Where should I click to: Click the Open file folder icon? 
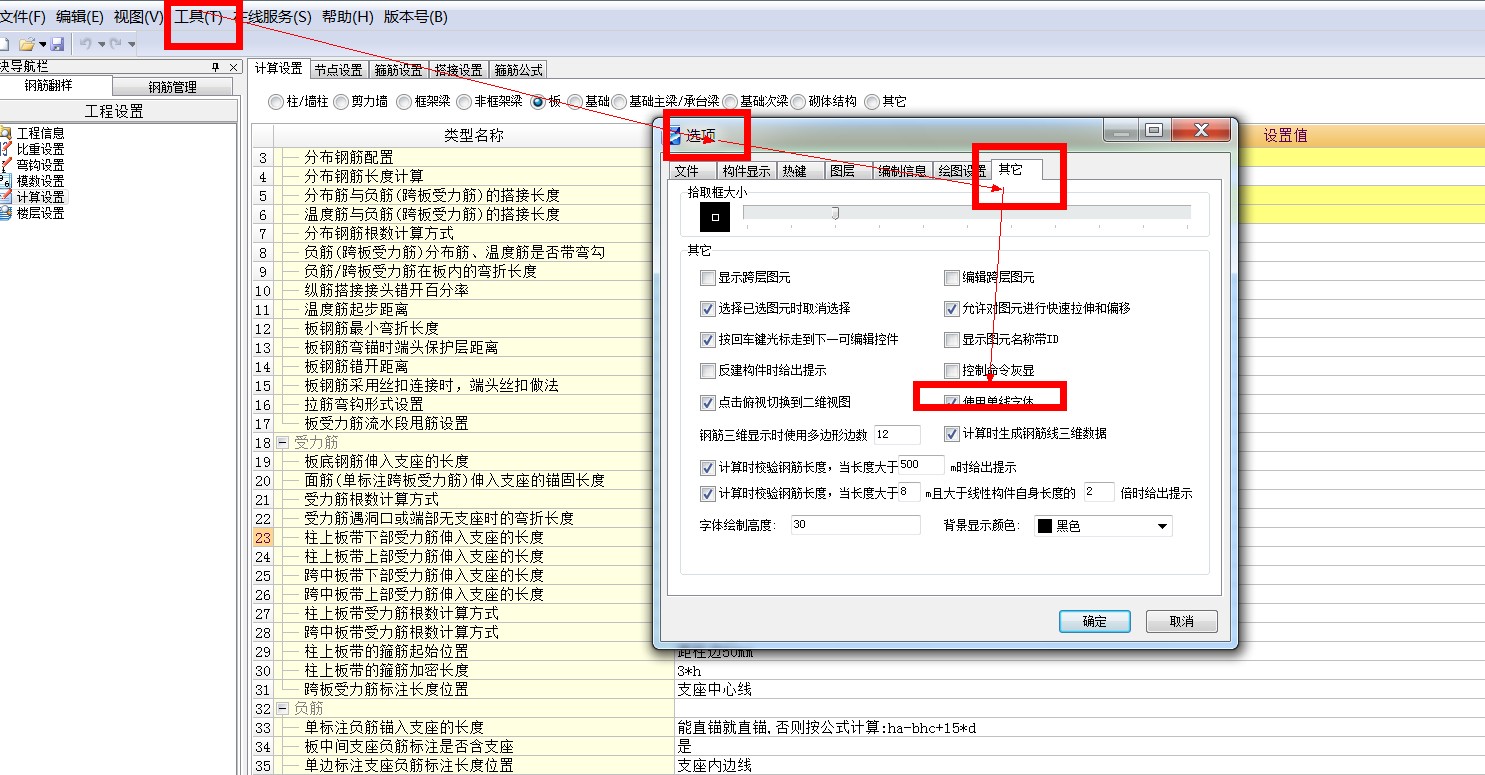pos(27,44)
